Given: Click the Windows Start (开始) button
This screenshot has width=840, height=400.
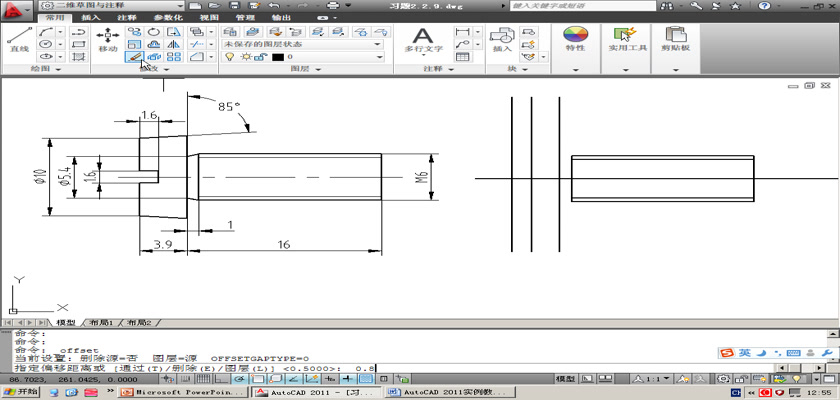Looking at the screenshot, I should (x=21, y=392).
